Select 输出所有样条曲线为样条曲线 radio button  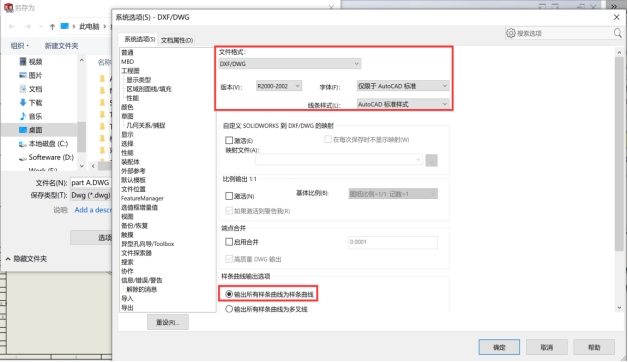[229, 294]
